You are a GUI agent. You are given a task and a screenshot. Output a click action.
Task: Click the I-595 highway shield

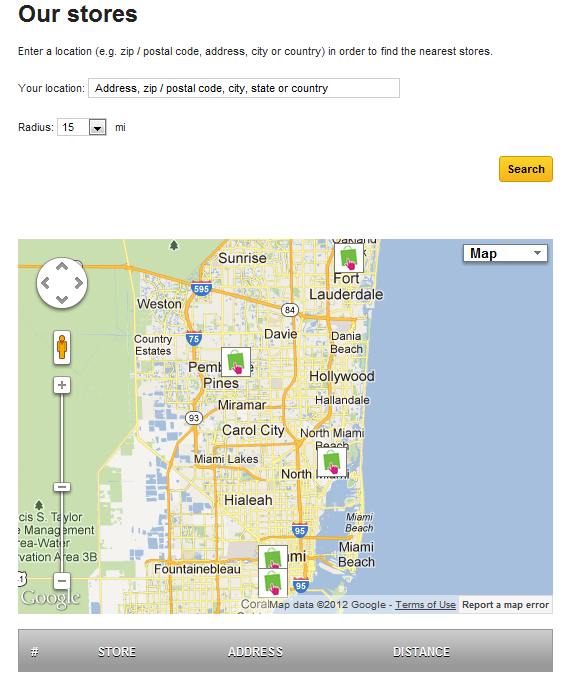201,289
